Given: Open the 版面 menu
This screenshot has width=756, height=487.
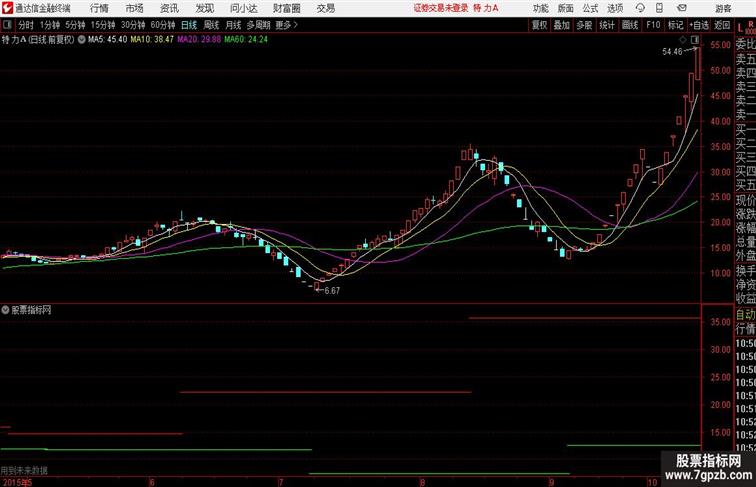Looking at the screenshot, I should pos(565,8).
